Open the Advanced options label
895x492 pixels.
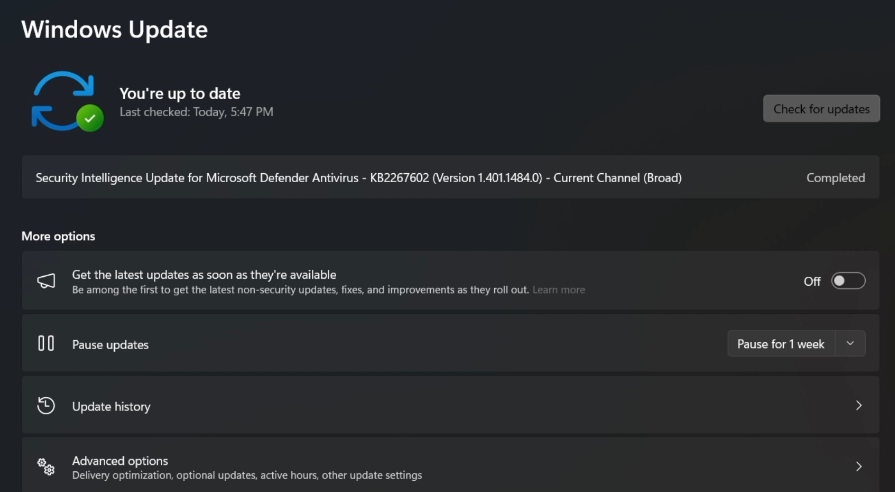(x=120, y=461)
